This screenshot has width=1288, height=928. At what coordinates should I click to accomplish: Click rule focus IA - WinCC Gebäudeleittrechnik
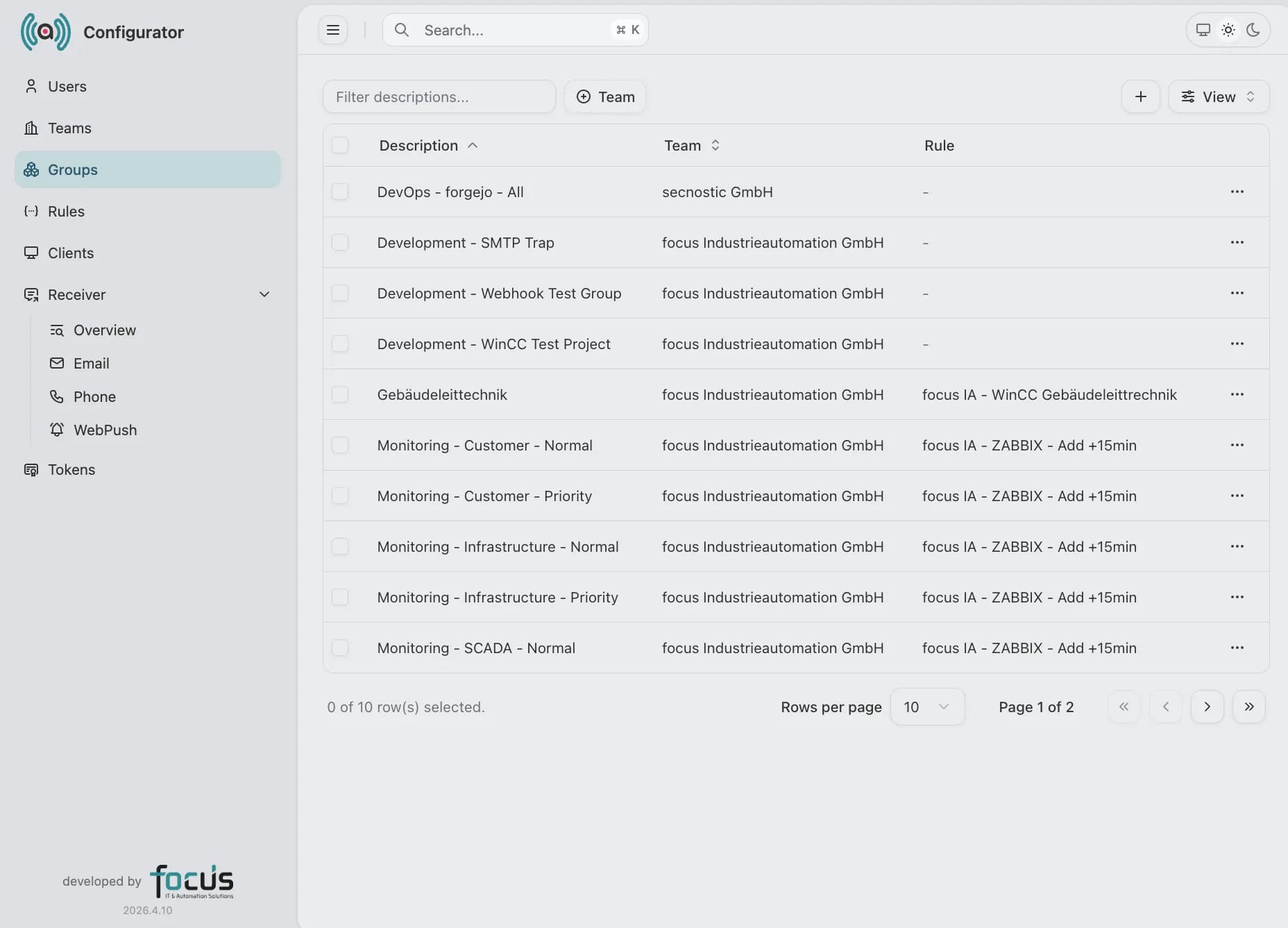click(x=1049, y=394)
